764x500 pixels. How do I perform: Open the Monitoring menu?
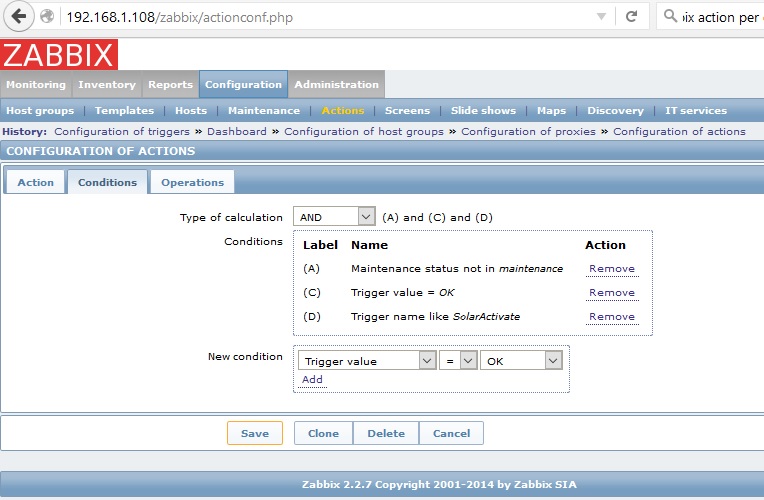[x=36, y=84]
